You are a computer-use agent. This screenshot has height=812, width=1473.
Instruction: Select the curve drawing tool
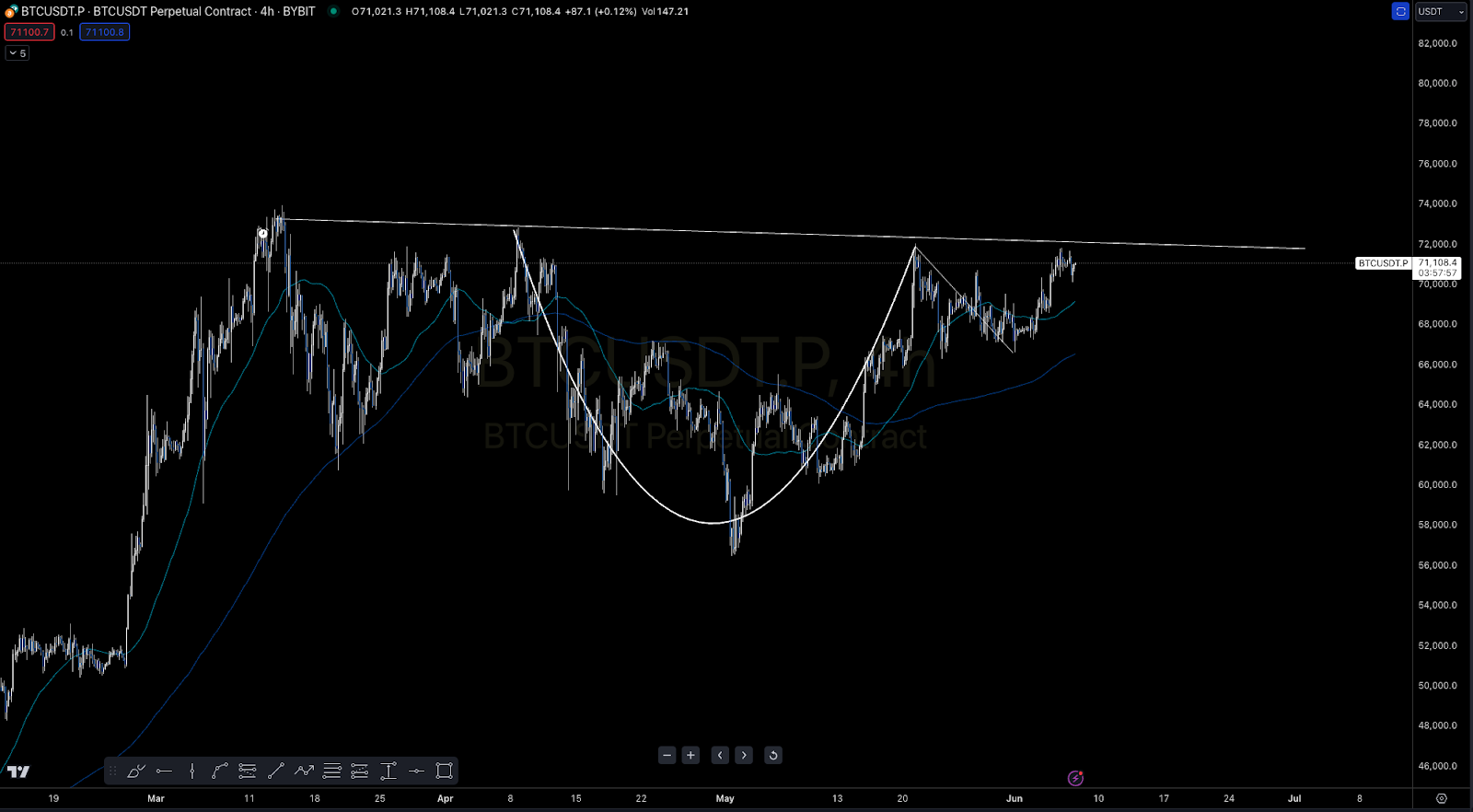(x=219, y=771)
